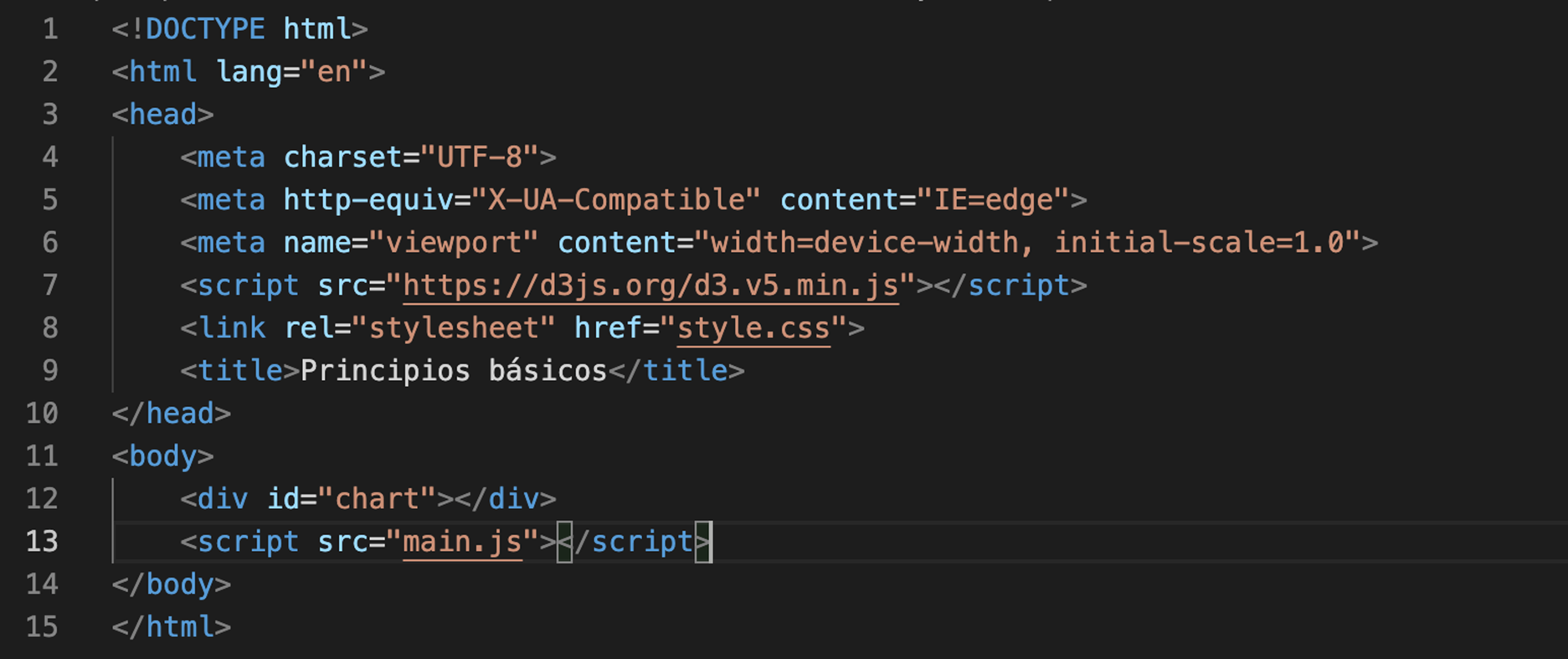1568x659 pixels.
Task: Select line number 7 in the gutter
Action: coord(50,286)
